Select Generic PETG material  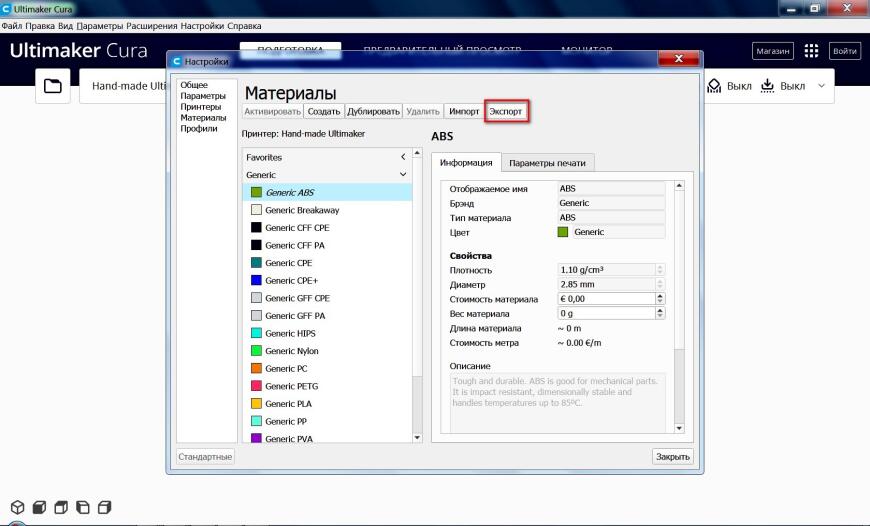327,386
